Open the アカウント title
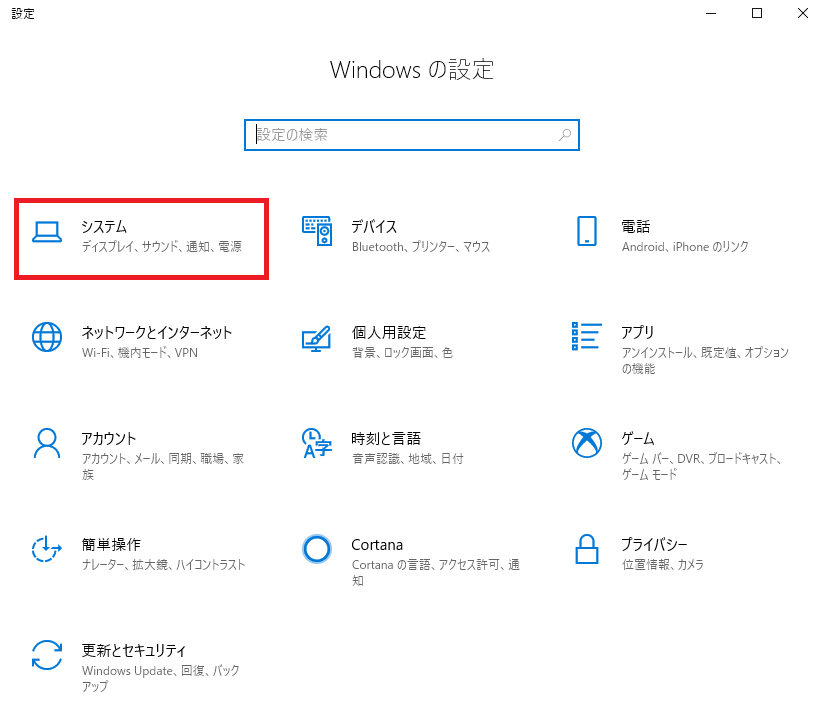821x711 pixels. (108, 439)
